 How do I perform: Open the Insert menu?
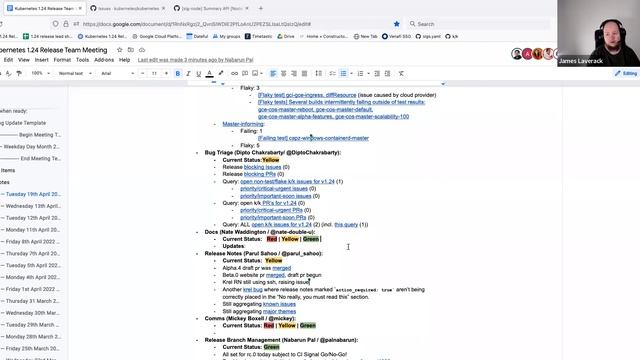[41, 60]
